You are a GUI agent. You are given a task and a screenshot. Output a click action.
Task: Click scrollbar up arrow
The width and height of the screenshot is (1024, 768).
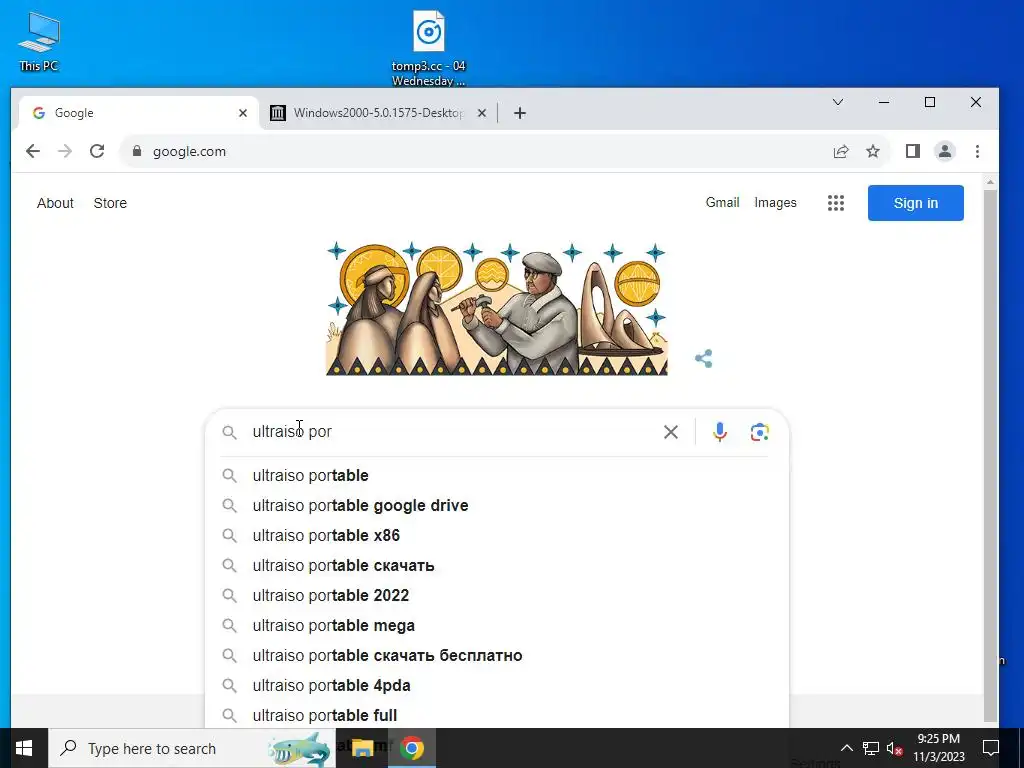[991, 182]
